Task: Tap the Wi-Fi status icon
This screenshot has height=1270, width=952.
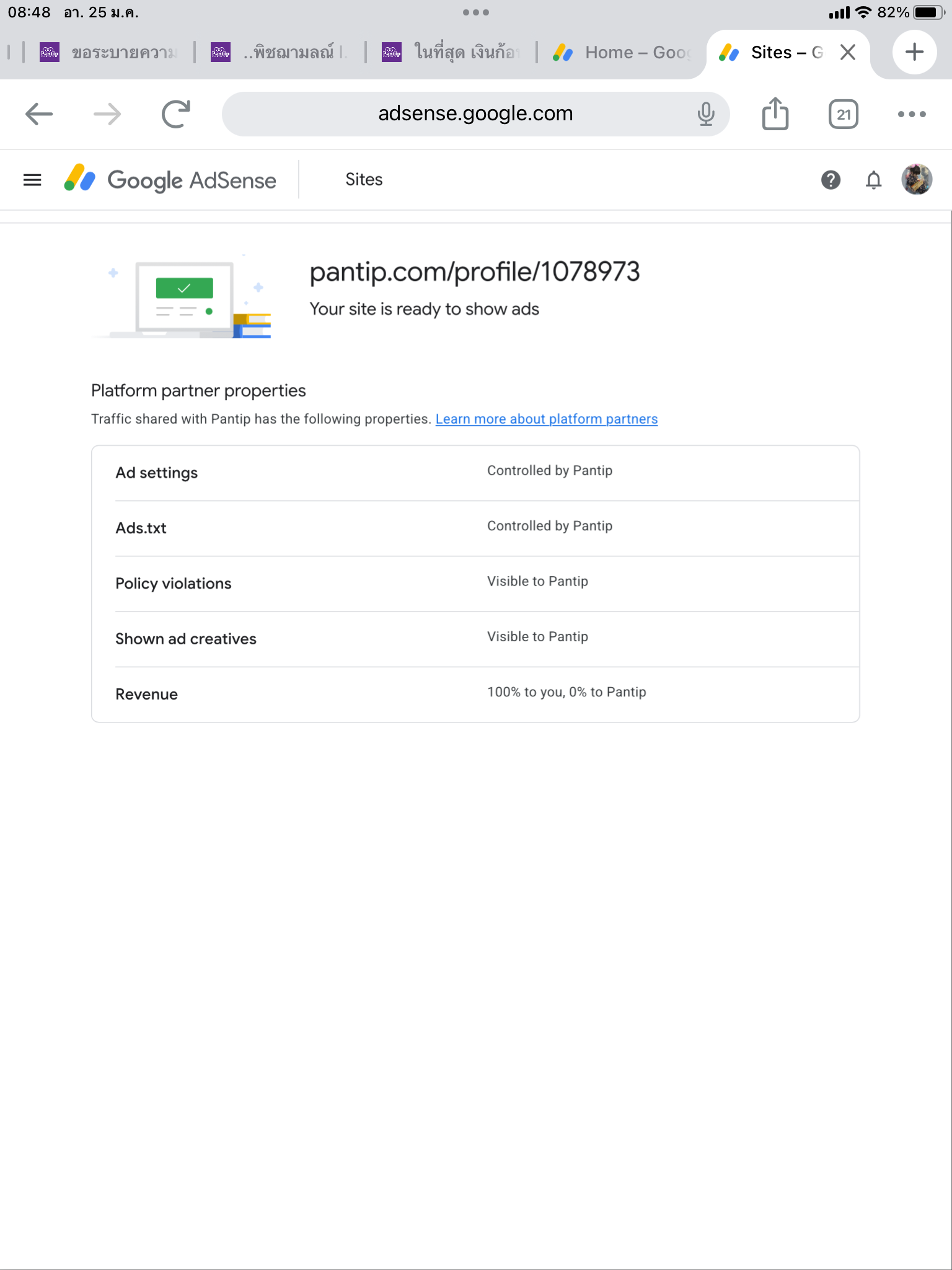Action: [x=863, y=12]
